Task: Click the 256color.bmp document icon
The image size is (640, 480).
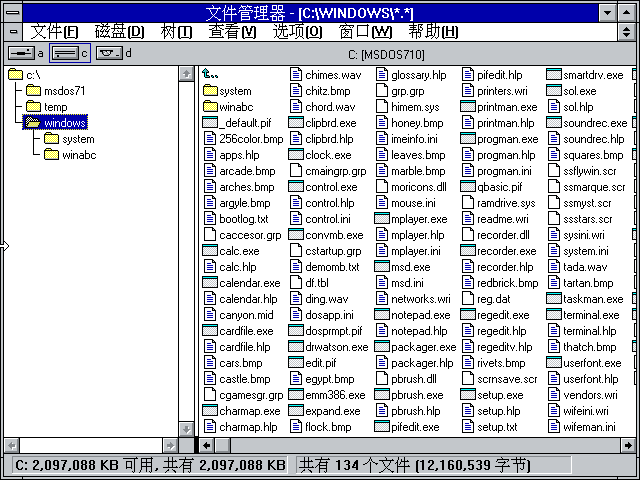Action: point(210,139)
